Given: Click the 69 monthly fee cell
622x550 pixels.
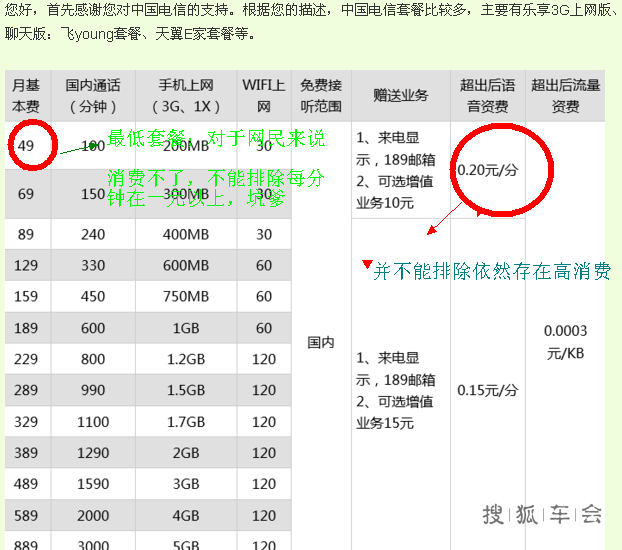Looking at the screenshot, I should point(28,194).
